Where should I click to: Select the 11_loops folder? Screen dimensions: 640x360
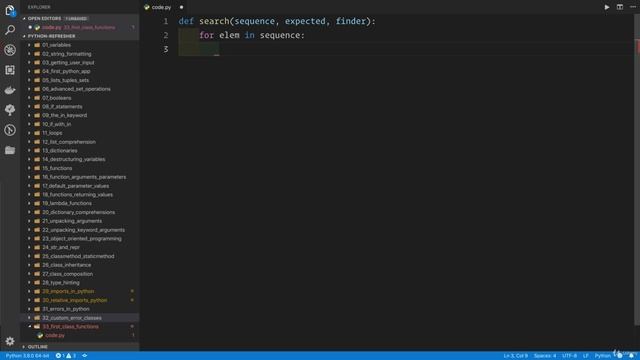coord(80,133)
